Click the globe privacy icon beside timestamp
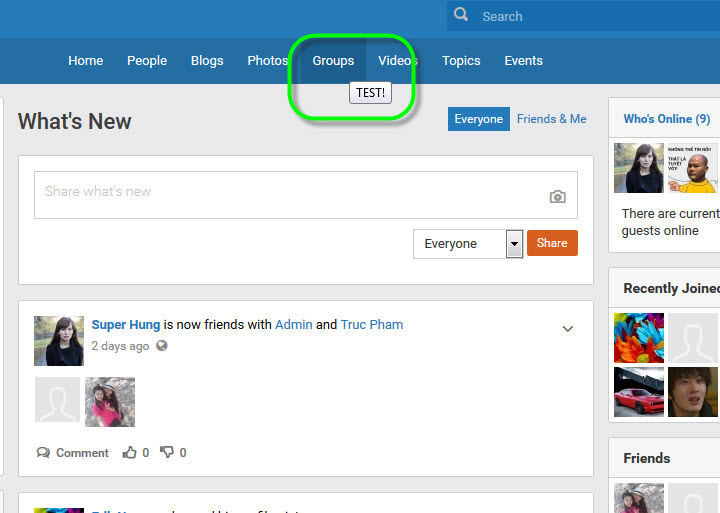The width and height of the screenshot is (720, 513). pyautogui.click(x=162, y=346)
